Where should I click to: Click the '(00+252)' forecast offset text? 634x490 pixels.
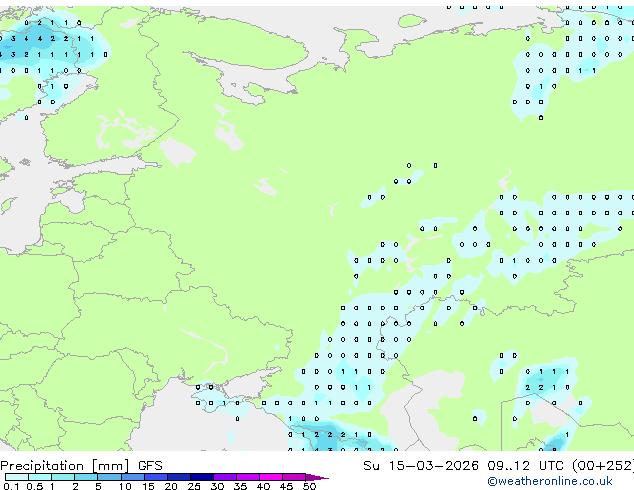(603, 466)
